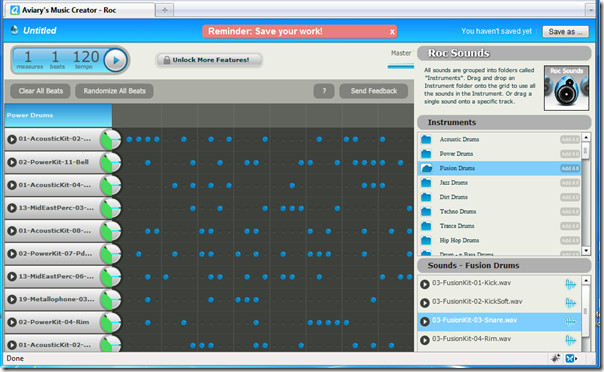Dismiss the Save your work reminder
604x372 pixels.
392,32
